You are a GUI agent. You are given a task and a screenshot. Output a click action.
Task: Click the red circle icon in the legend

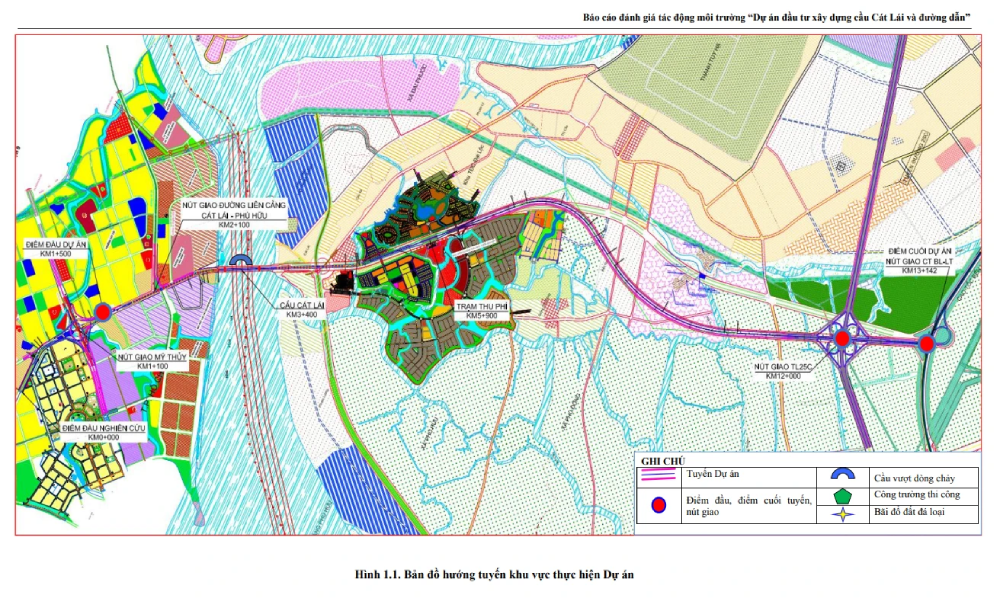(660, 505)
